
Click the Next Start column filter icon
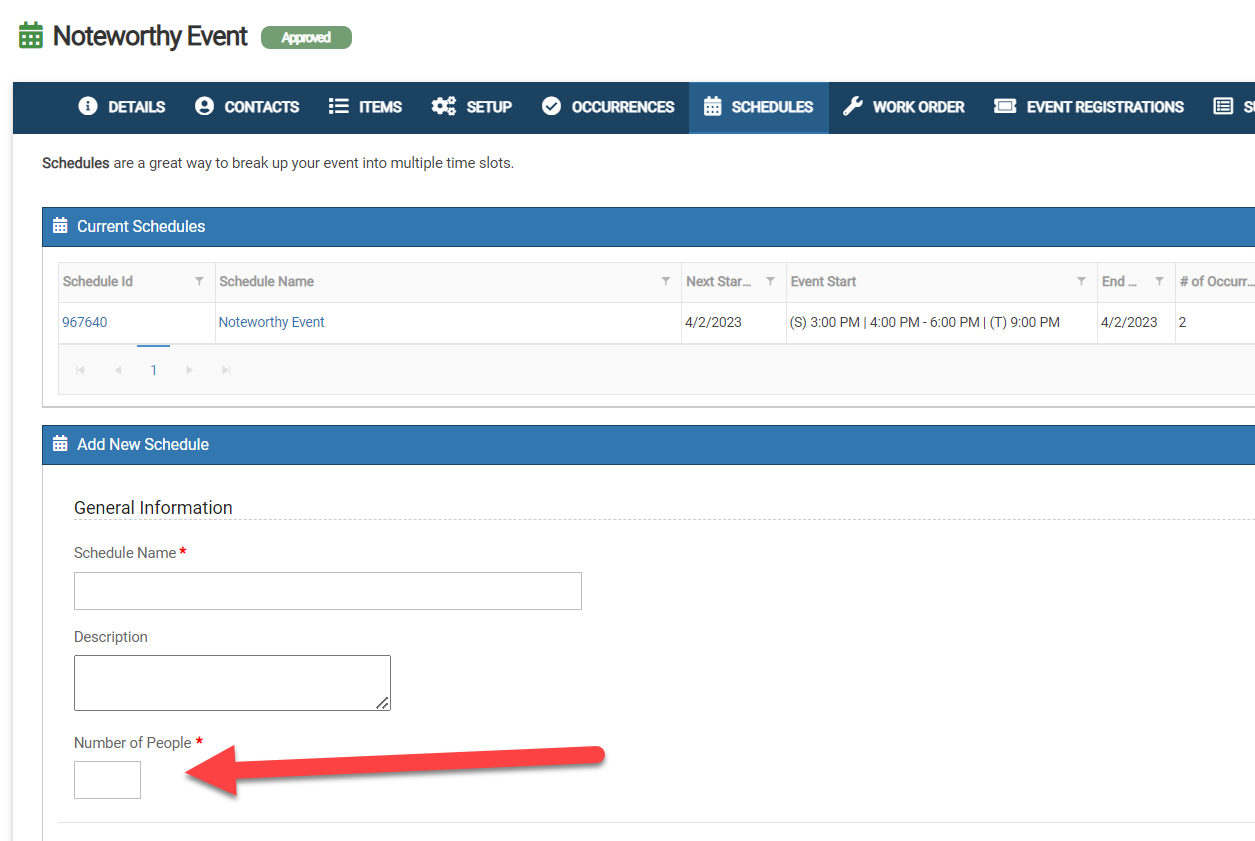(x=770, y=282)
